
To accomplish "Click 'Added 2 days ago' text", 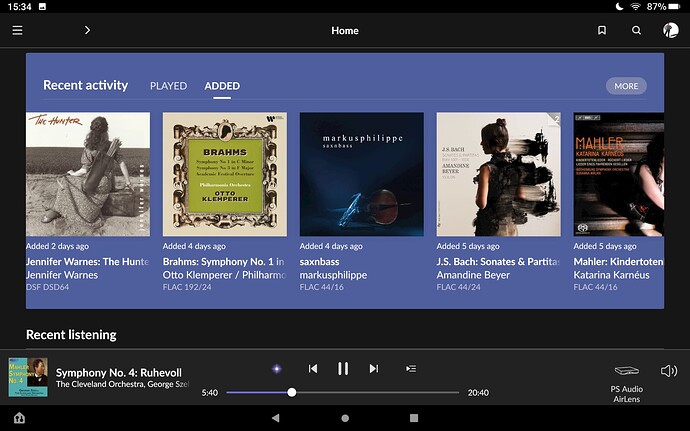I will coord(57,246).
